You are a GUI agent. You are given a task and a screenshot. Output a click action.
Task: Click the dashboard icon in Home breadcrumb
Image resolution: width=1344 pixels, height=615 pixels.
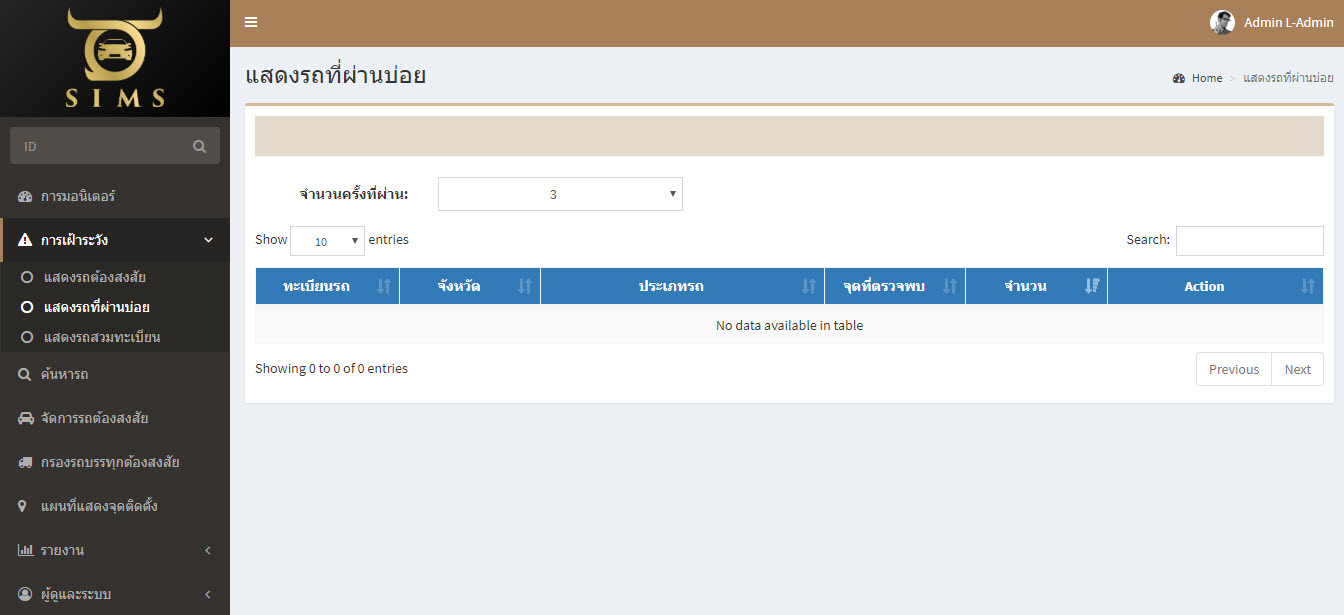(x=1179, y=78)
